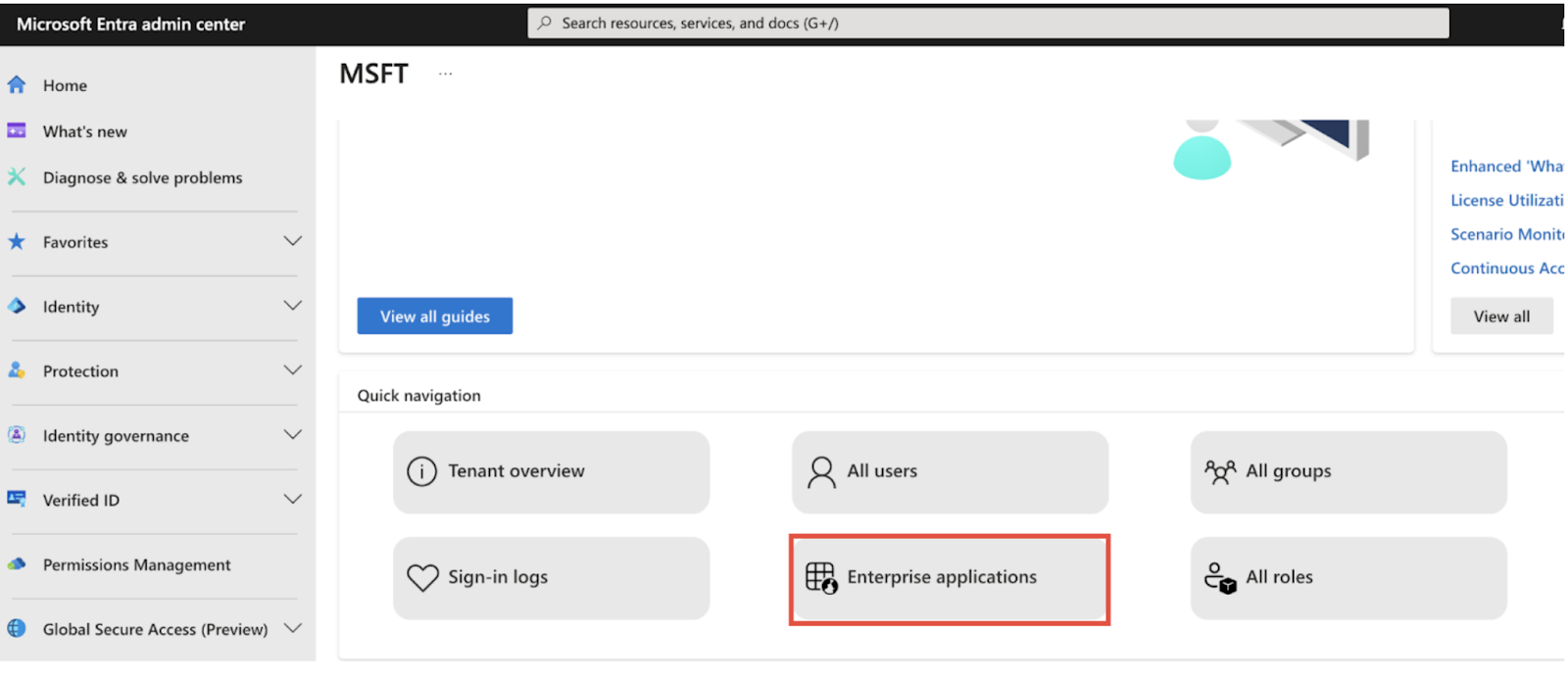Click the Quick navigation heading
This screenshot has width=1568, height=682.
(x=418, y=395)
